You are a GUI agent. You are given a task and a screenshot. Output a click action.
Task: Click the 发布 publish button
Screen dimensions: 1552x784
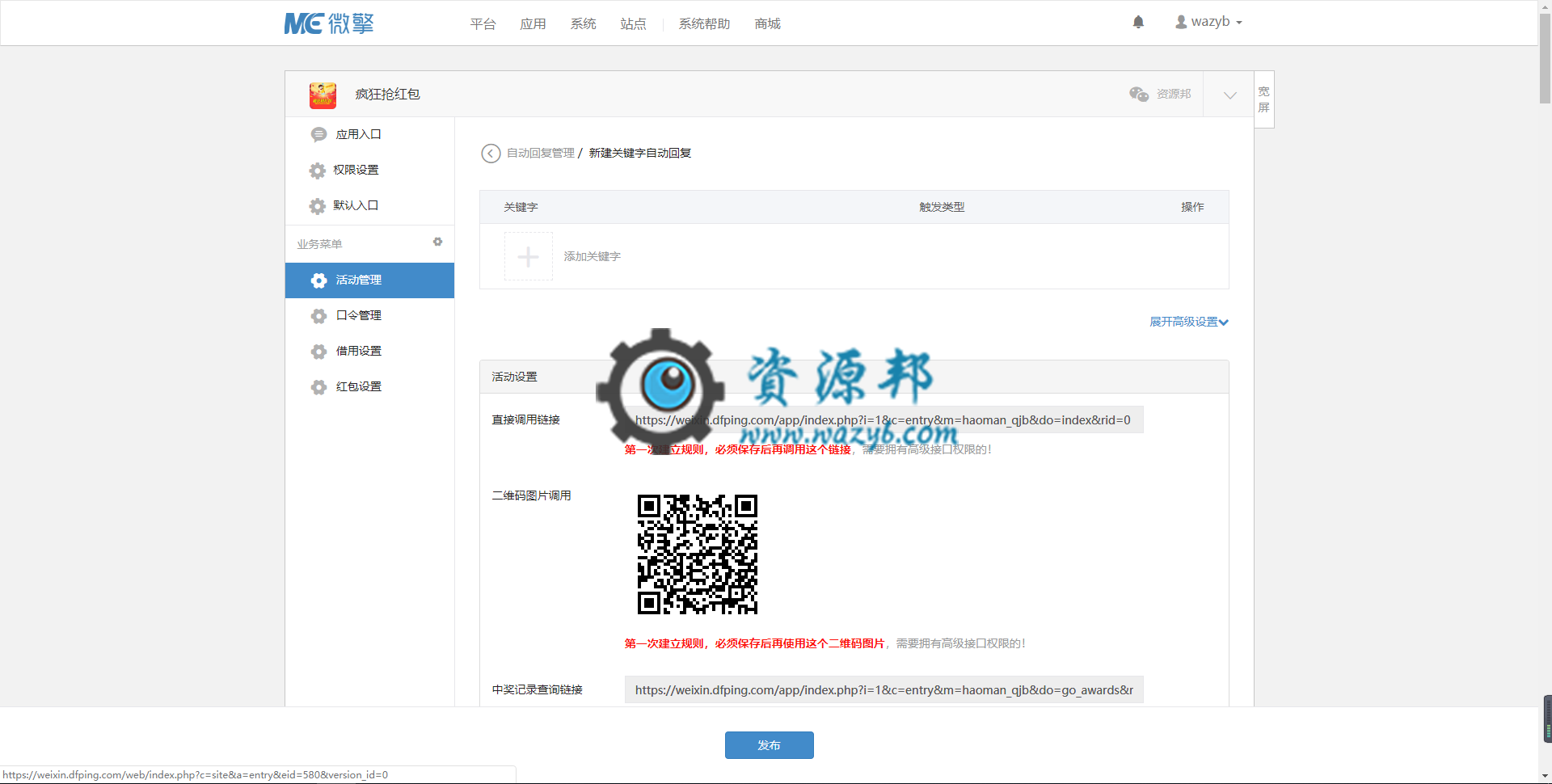[x=770, y=745]
